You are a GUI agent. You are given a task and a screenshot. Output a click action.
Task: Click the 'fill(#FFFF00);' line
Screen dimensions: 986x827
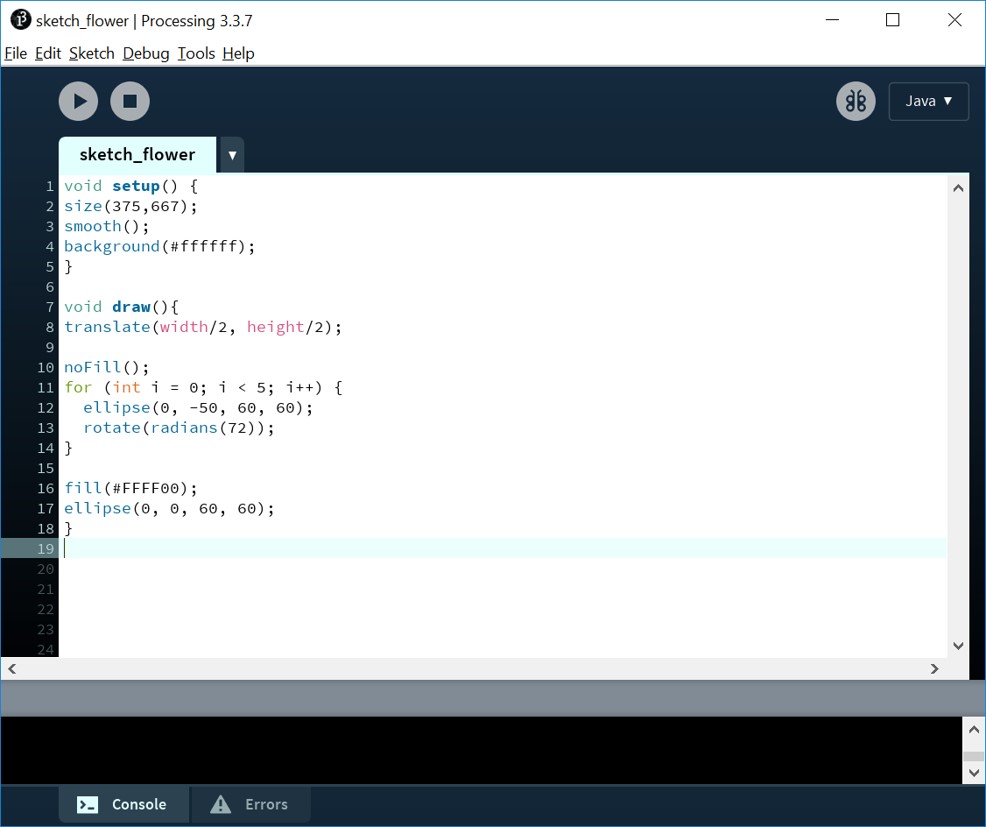pyautogui.click(x=131, y=488)
